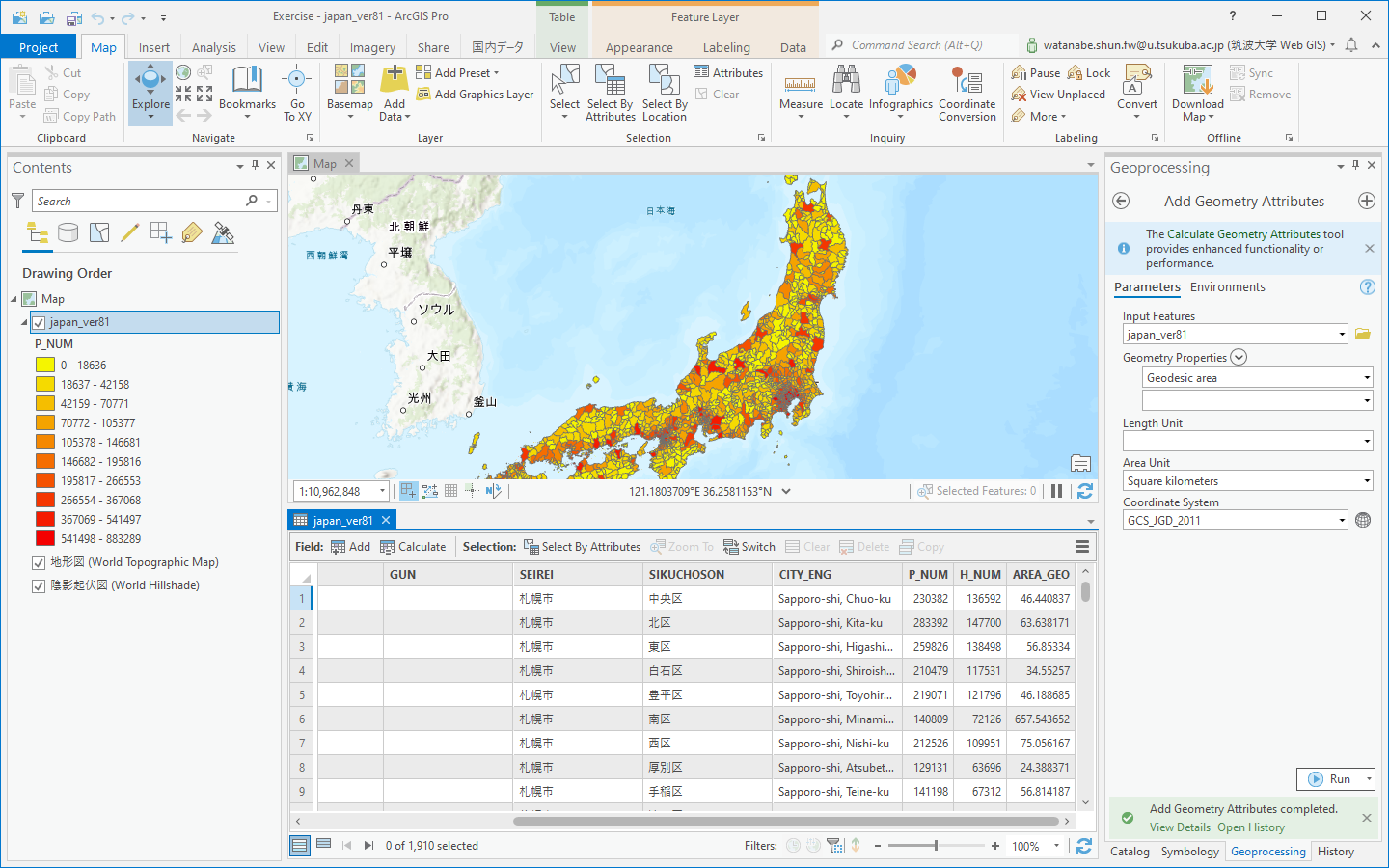Collapse the Map tree node
This screenshot has width=1389, height=868.
tap(14, 299)
